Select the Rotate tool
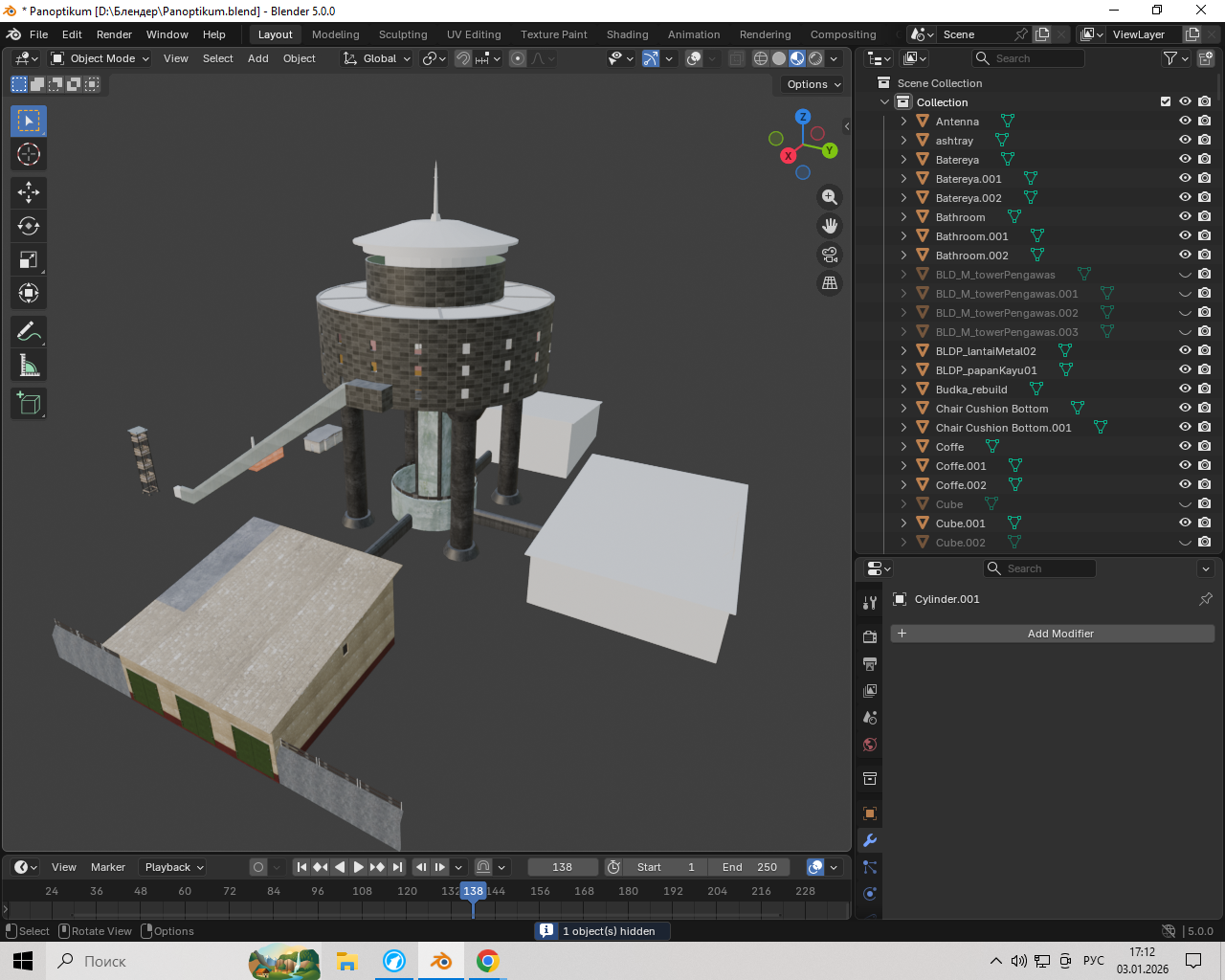 29,227
